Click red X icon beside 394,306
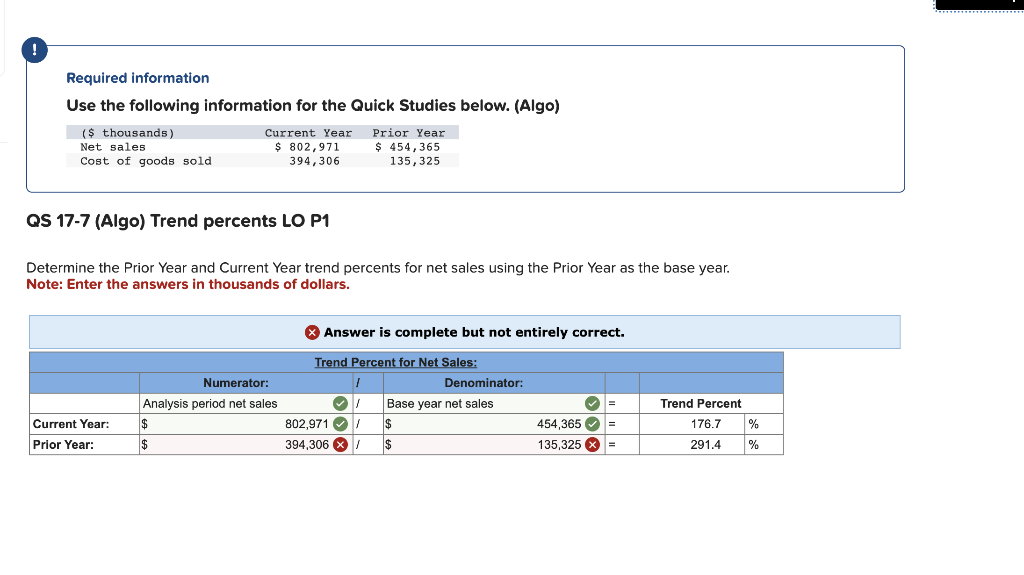The image size is (1024, 575). [x=340, y=445]
